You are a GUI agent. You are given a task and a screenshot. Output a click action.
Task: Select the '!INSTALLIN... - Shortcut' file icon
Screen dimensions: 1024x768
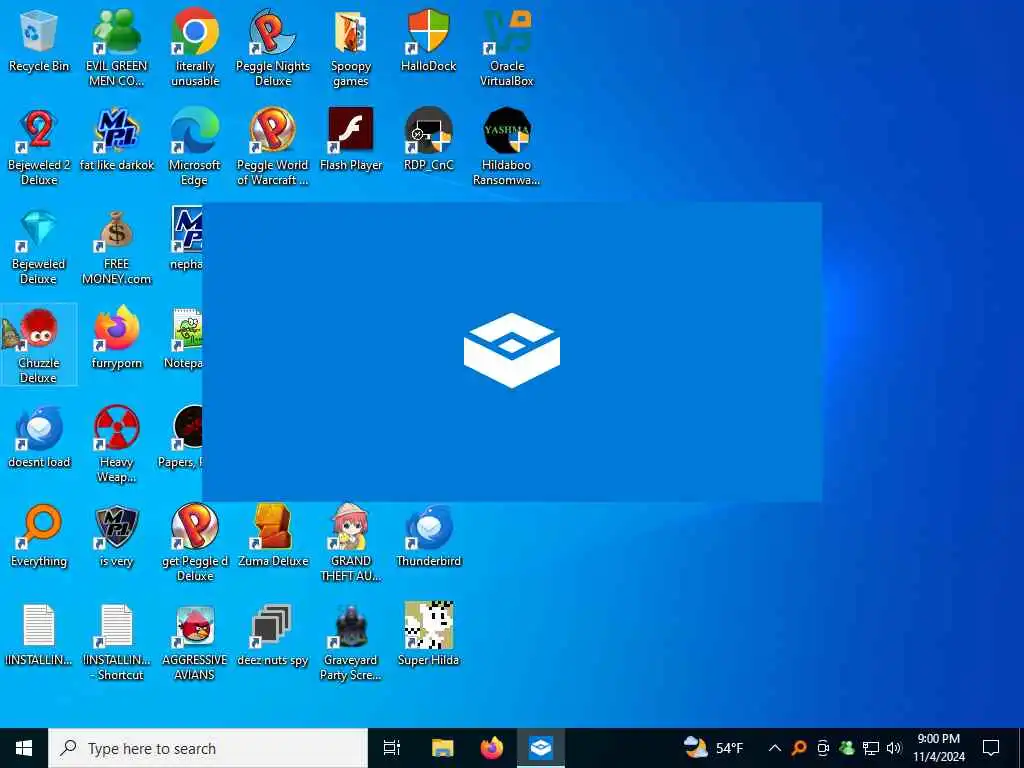116,642
